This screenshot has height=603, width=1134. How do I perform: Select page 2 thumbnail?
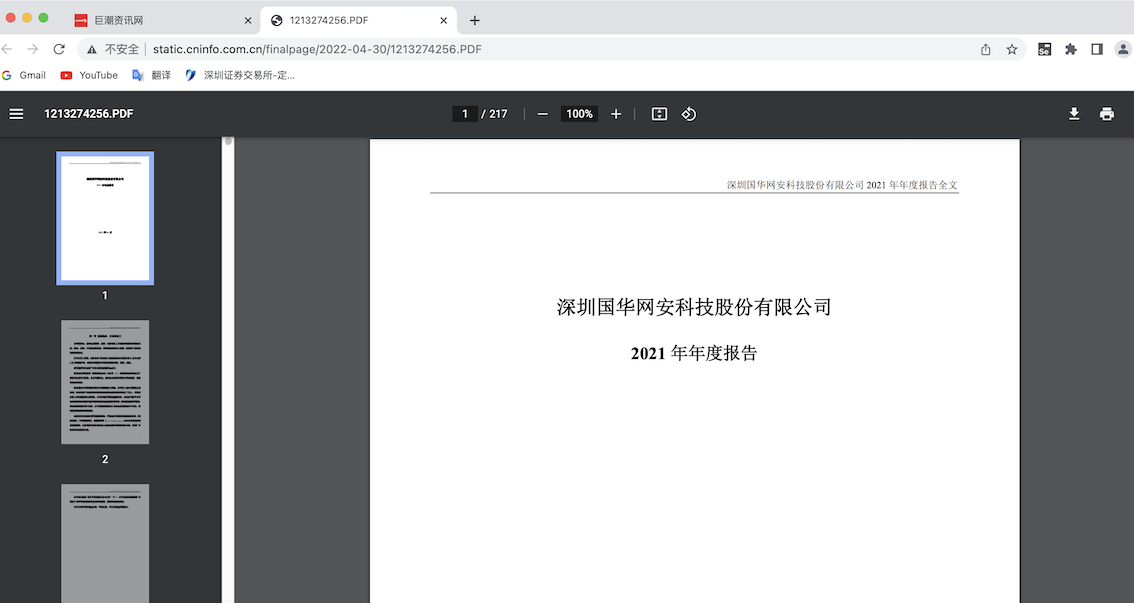click(x=105, y=382)
